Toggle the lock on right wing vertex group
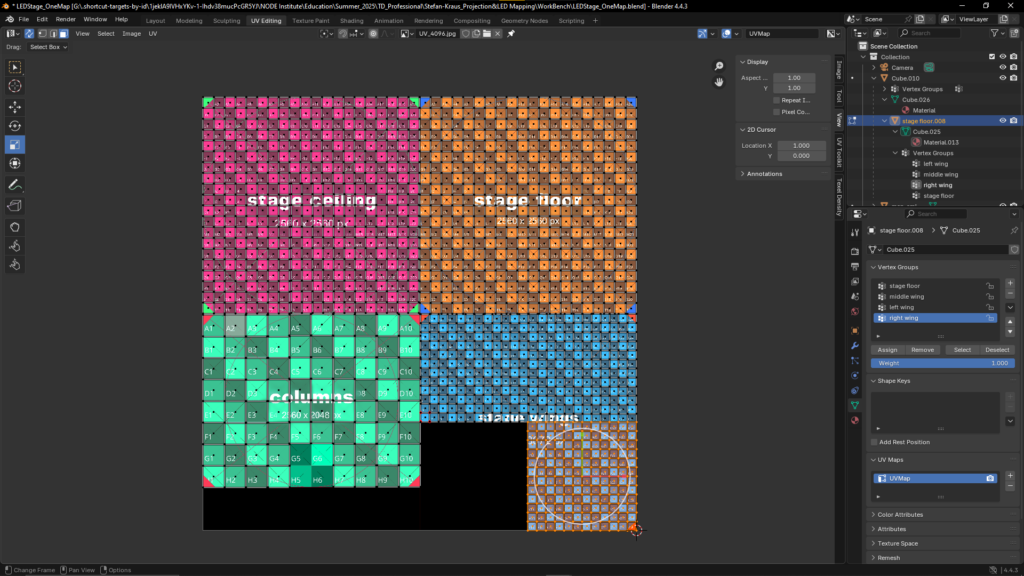The width and height of the screenshot is (1024, 576). coord(990,318)
